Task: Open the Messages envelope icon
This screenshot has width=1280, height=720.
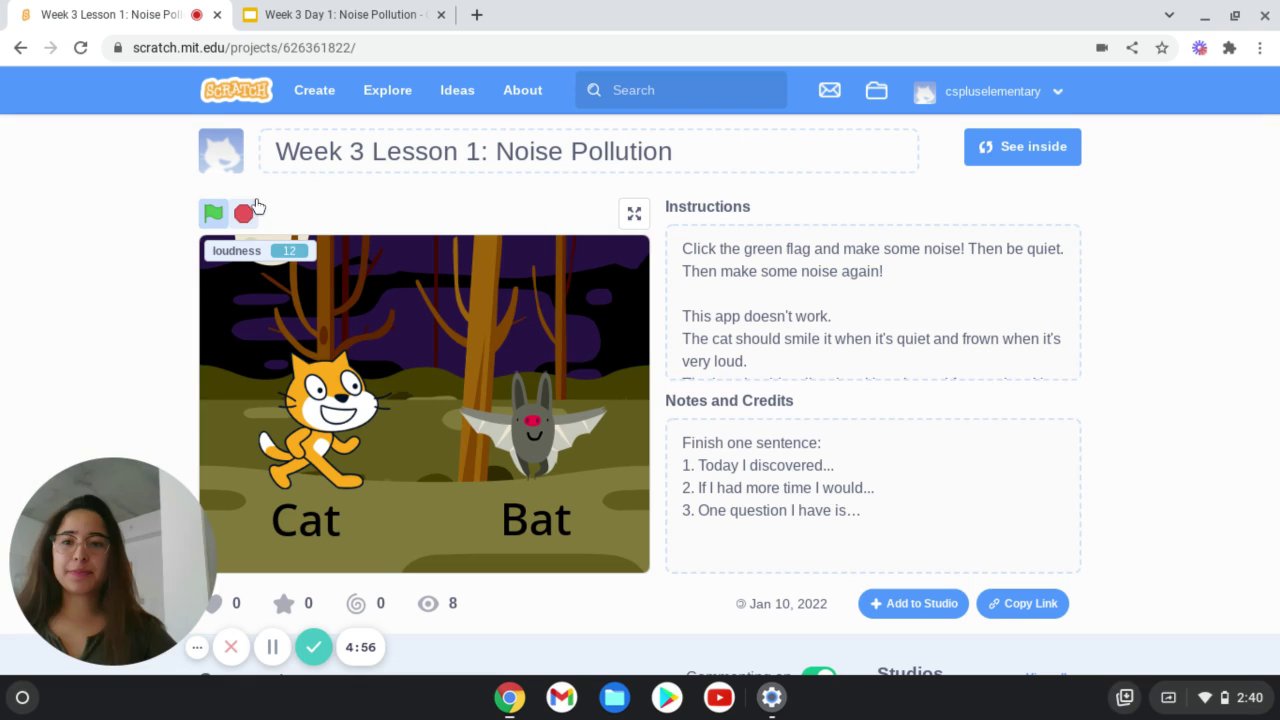Action: (829, 90)
